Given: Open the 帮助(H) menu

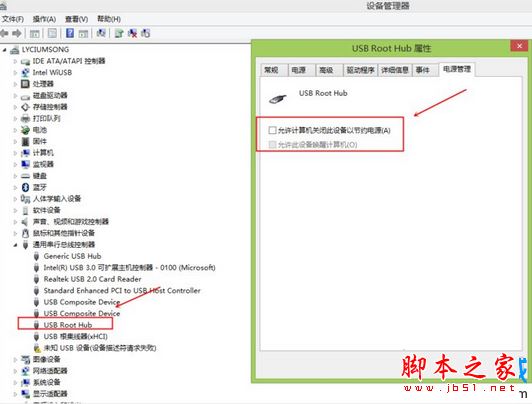Looking at the screenshot, I should [x=109, y=19].
